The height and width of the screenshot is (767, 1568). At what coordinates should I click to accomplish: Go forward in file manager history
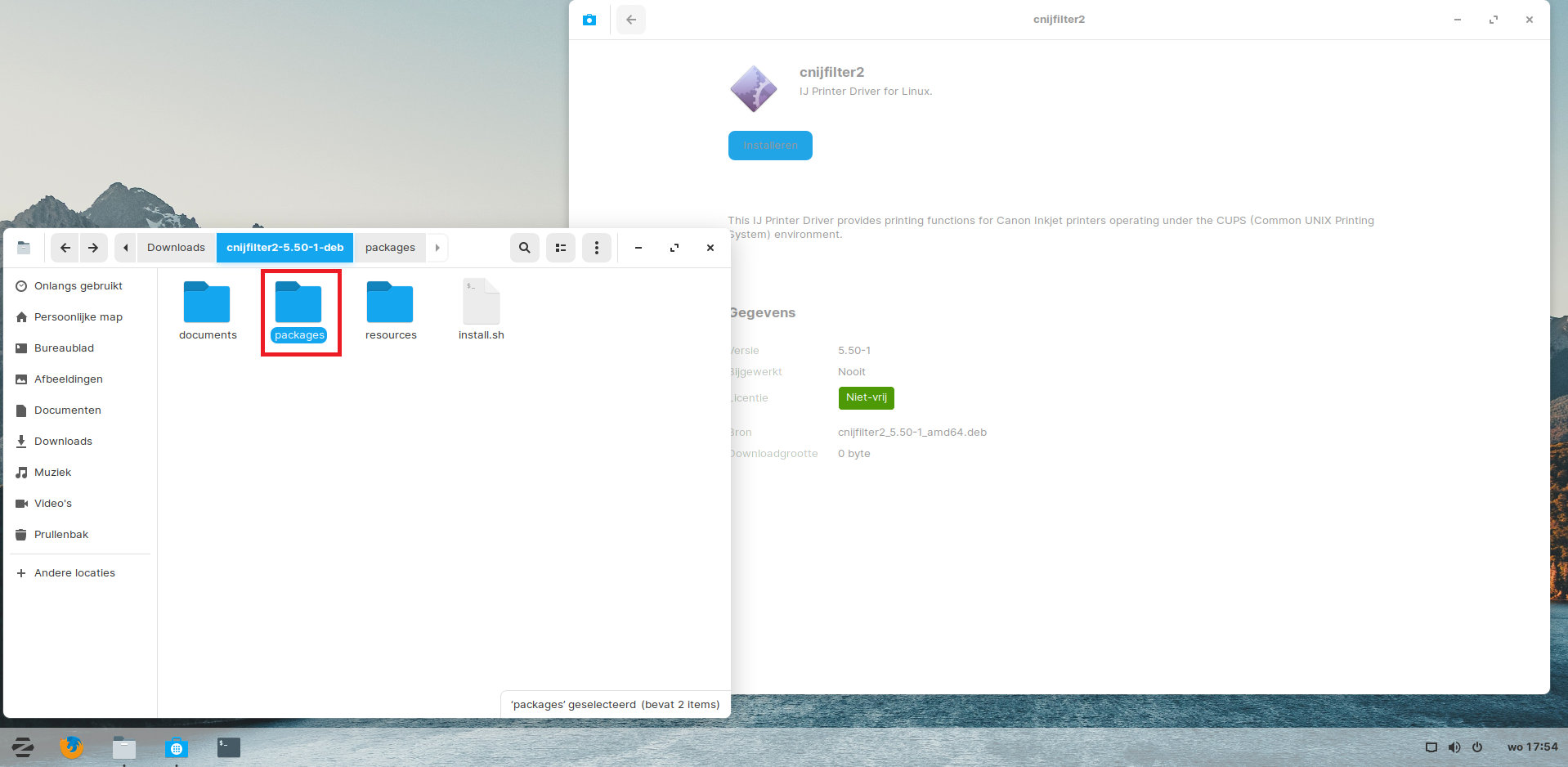pos(93,248)
